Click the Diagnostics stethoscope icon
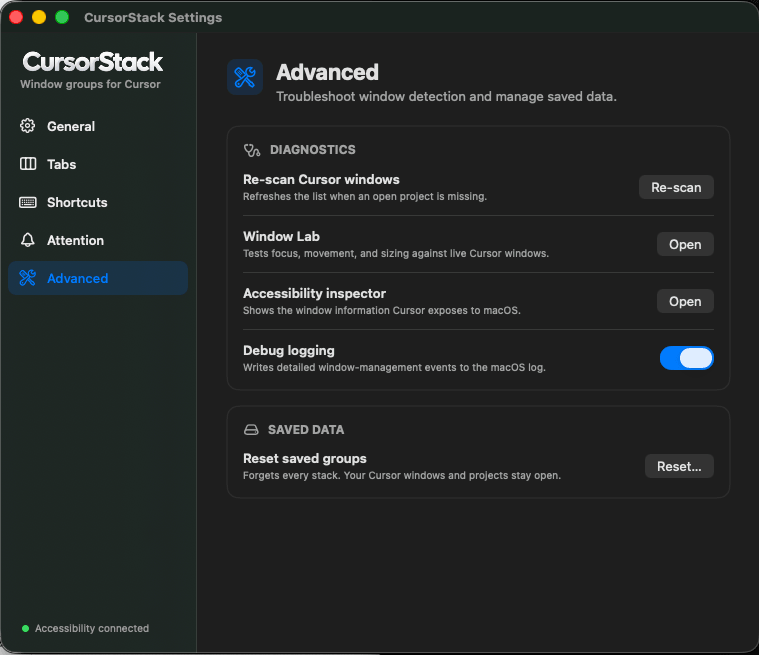Image resolution: width=759 pixels, height=655 pixels. [252, 150]
